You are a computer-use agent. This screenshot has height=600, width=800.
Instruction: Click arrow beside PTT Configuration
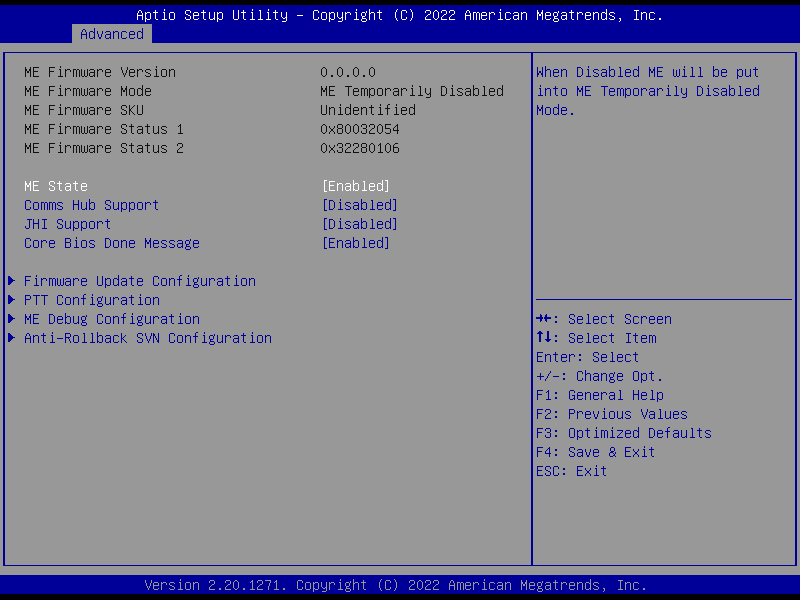(12, 299)
